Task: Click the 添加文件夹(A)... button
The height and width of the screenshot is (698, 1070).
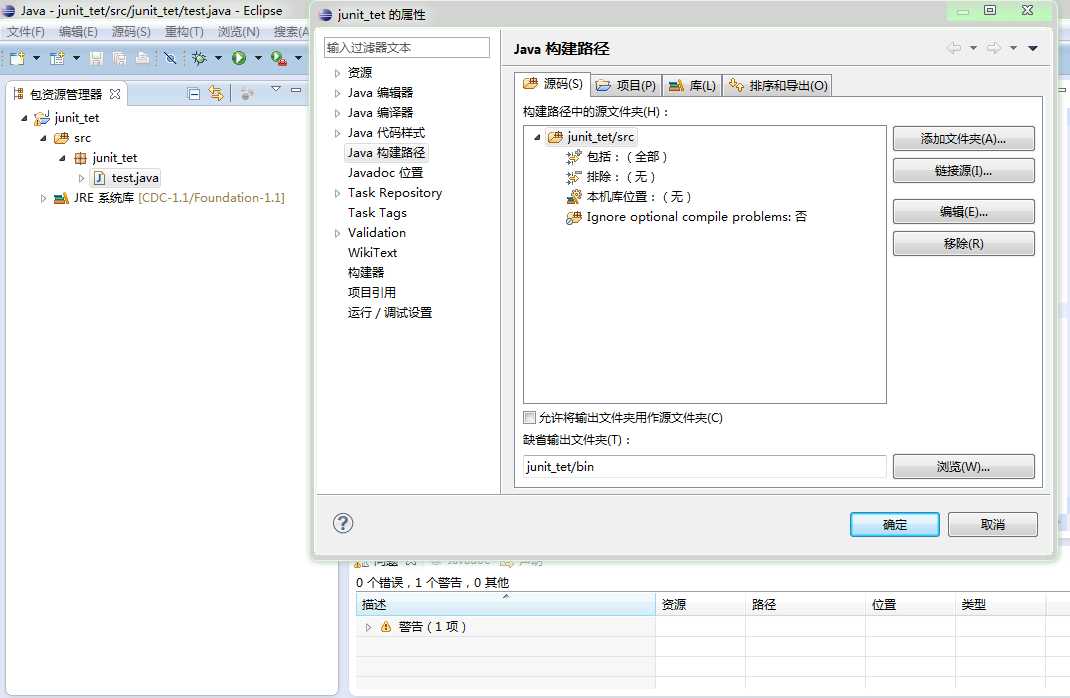Action: [x=964, y=139]
